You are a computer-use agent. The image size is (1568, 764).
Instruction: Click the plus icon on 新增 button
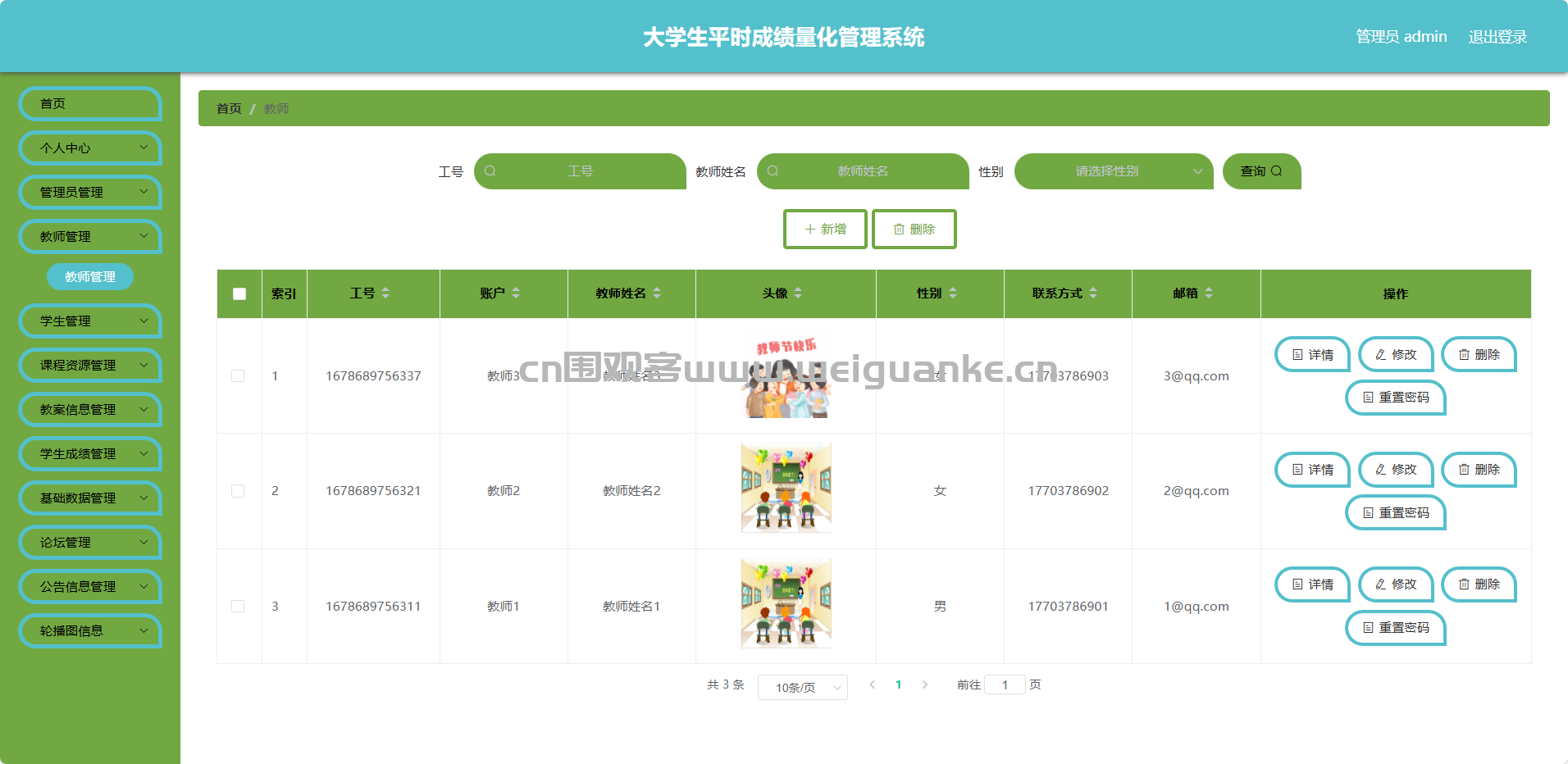809,230
